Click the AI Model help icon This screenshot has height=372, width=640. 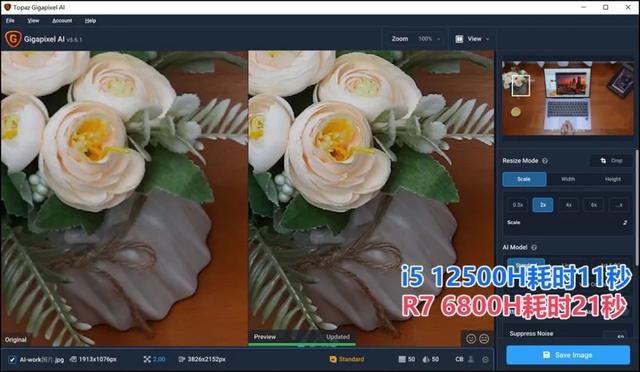(x=534, y=247)
